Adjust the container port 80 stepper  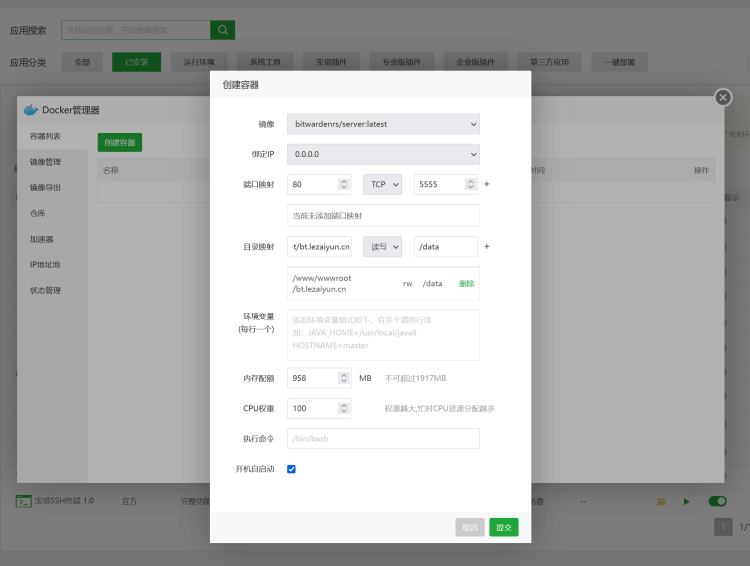tap(343, 184)
